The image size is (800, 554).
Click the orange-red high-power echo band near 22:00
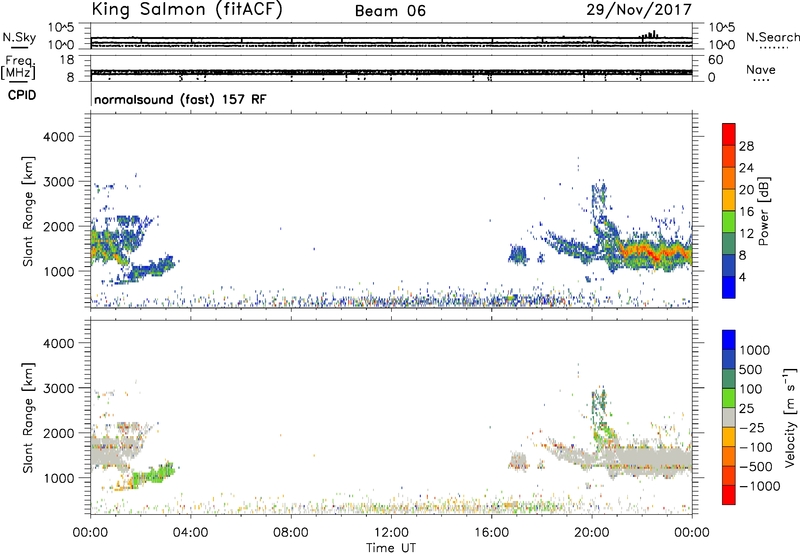click(x=656, y=250)
